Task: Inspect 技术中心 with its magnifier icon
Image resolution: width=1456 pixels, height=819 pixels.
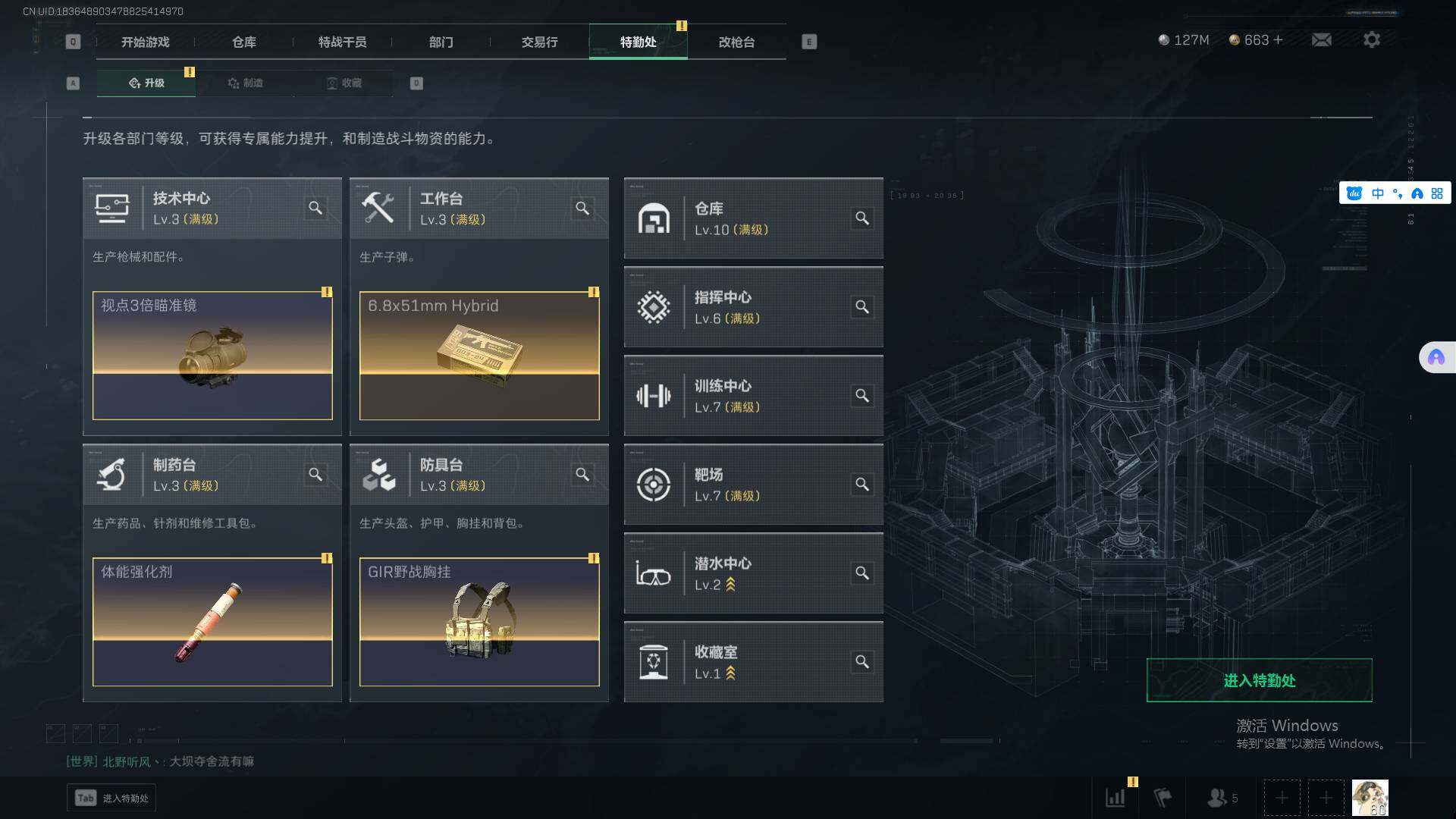Action: (315, 208)
